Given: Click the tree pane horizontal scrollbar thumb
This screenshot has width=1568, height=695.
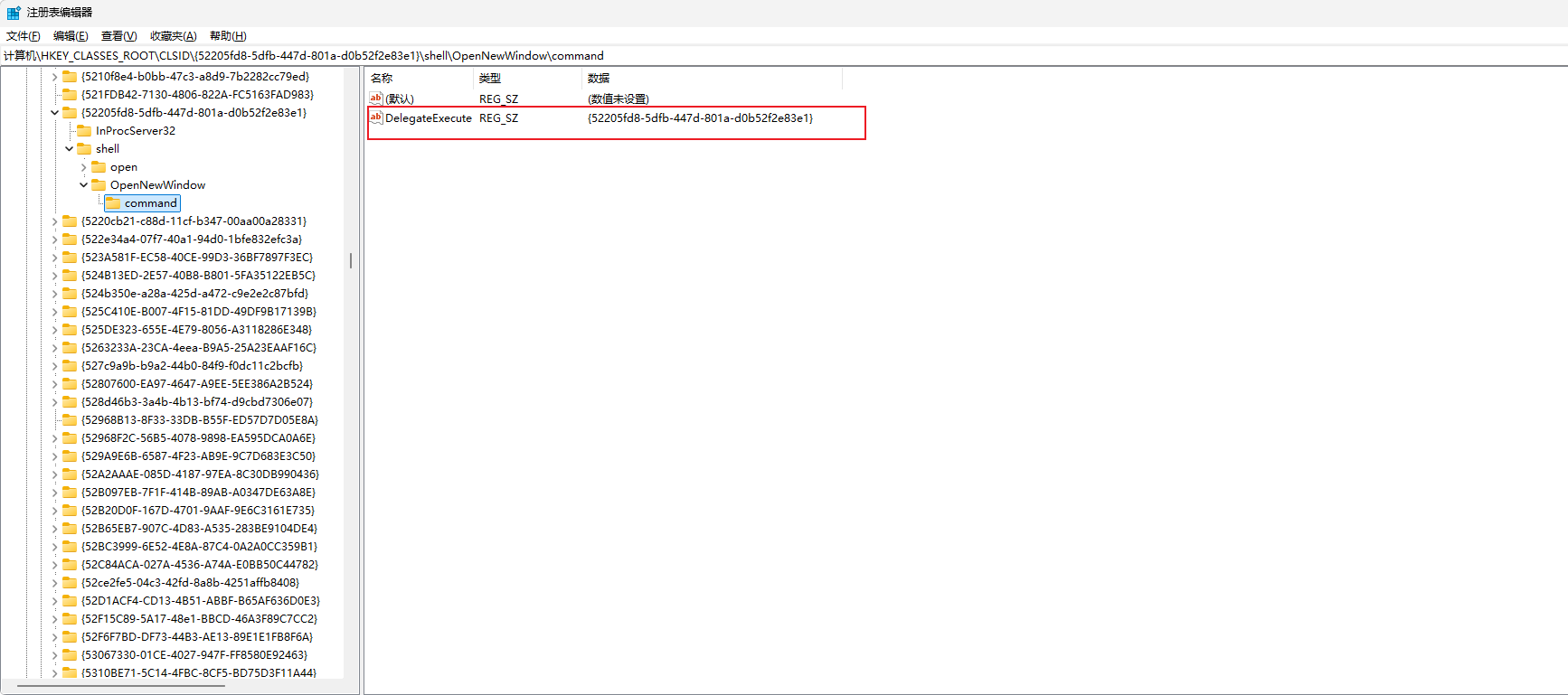Looking at the screenshot, I should tap(120, 686).
